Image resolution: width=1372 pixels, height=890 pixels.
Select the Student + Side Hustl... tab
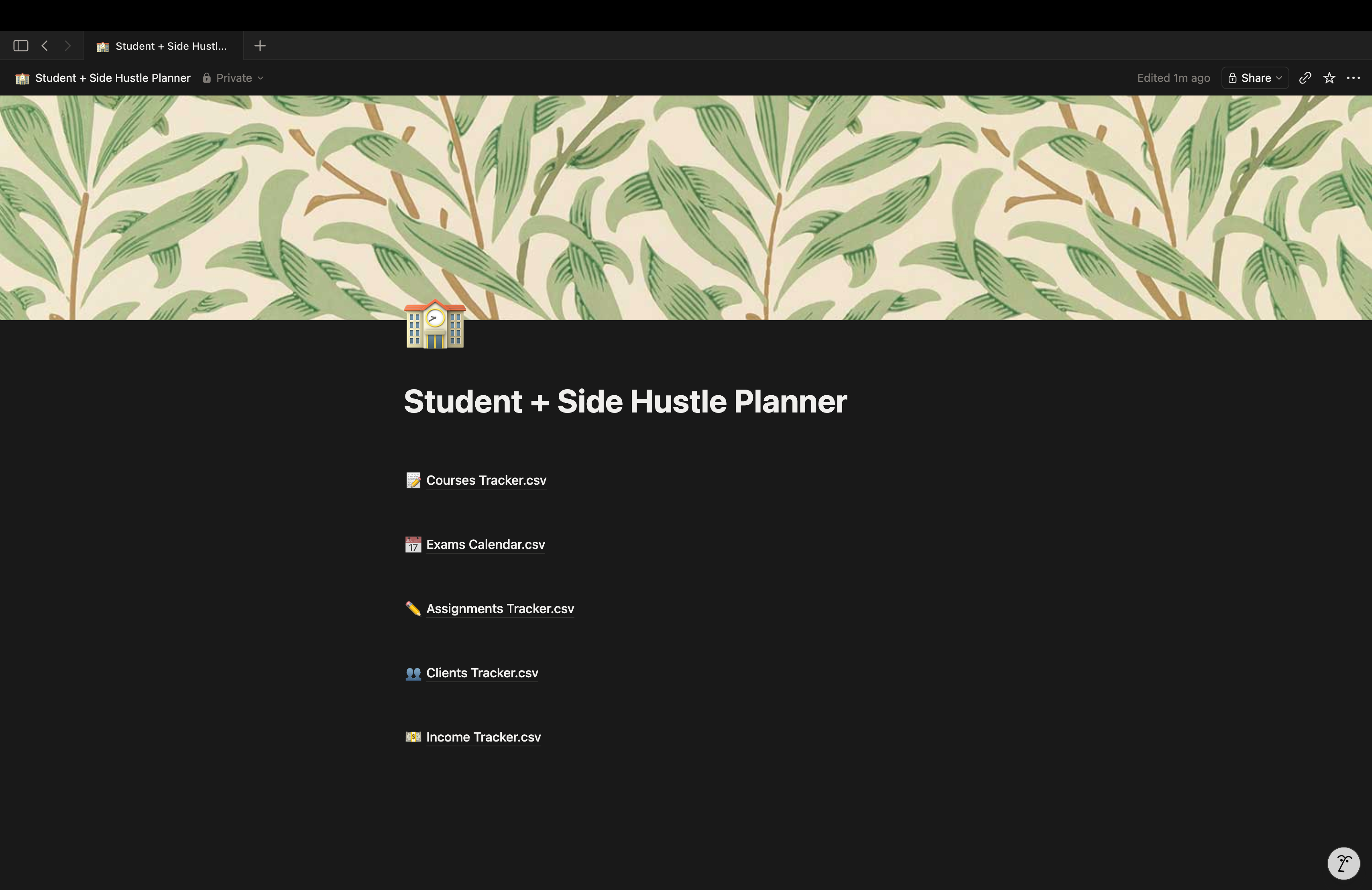[163, 46]
